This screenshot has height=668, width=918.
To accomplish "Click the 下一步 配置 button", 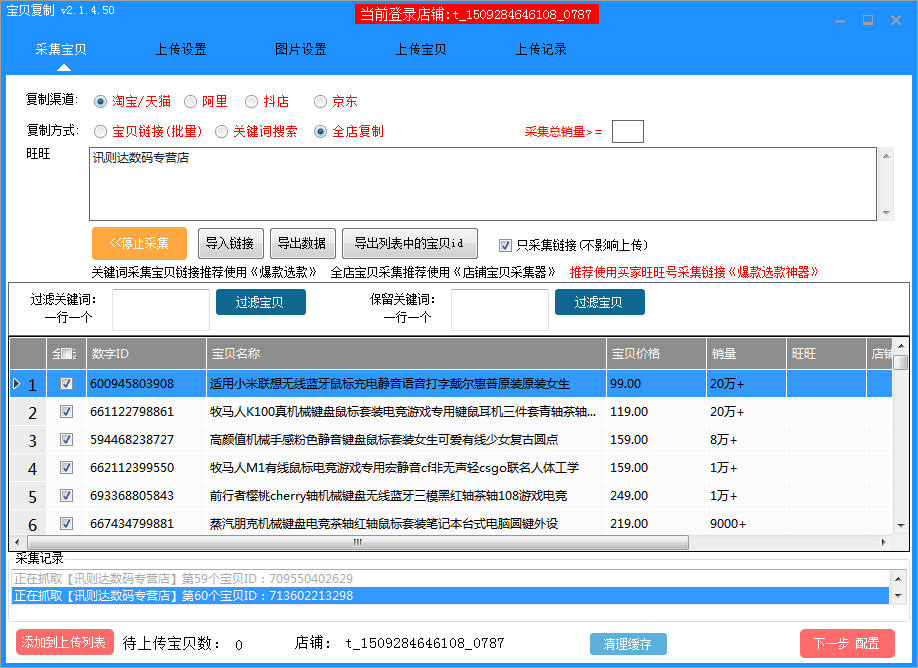I will pos(850,643).
